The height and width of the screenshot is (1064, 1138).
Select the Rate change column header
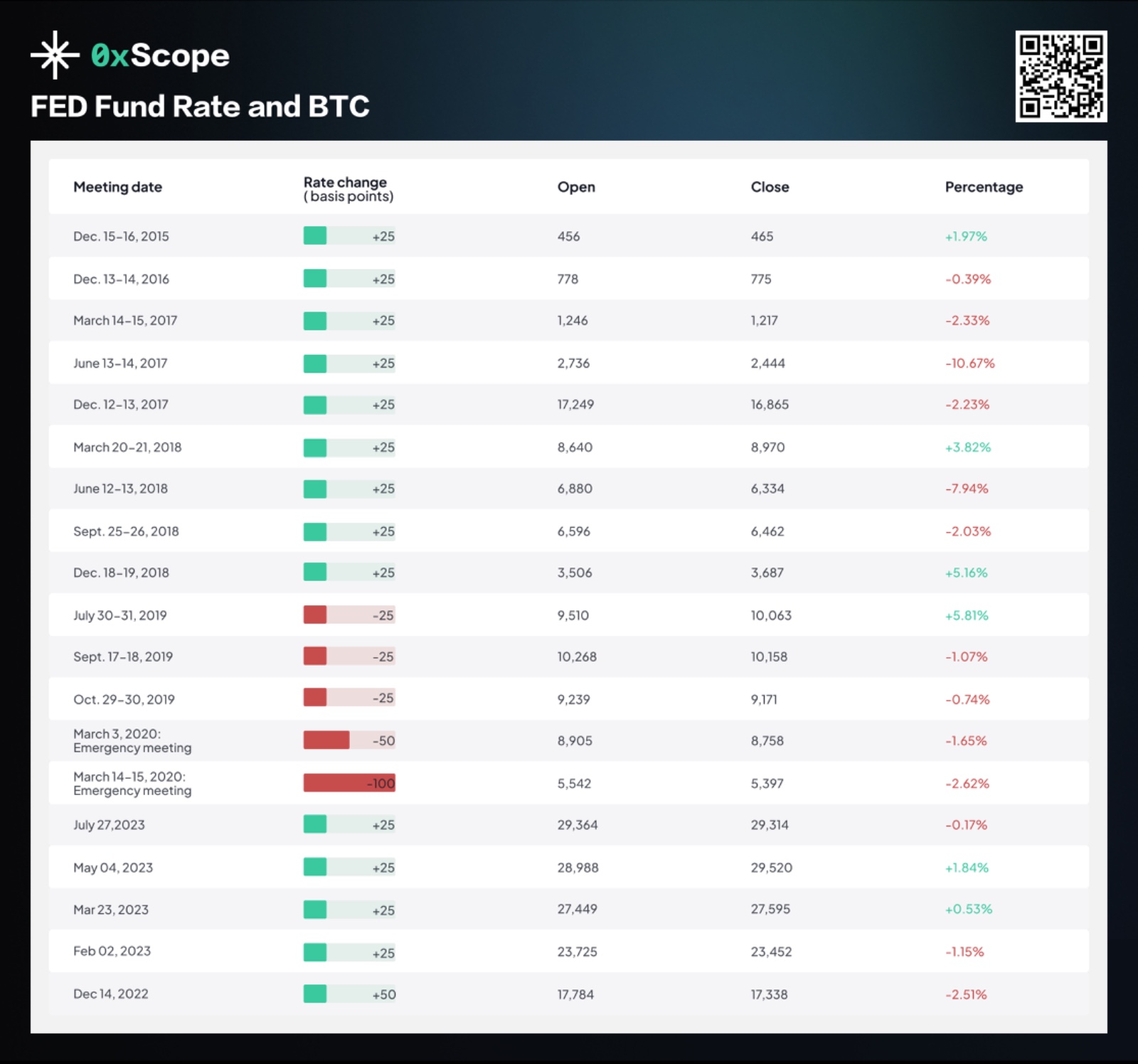click(x=348, y=189)
